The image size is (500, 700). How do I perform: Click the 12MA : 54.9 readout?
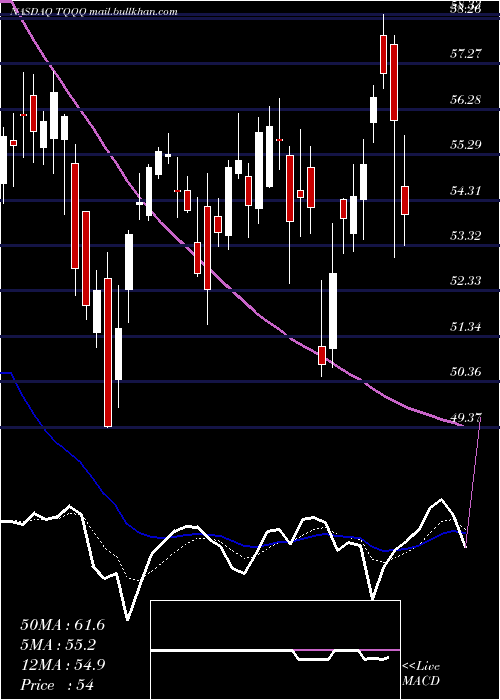tap(62, 665)
